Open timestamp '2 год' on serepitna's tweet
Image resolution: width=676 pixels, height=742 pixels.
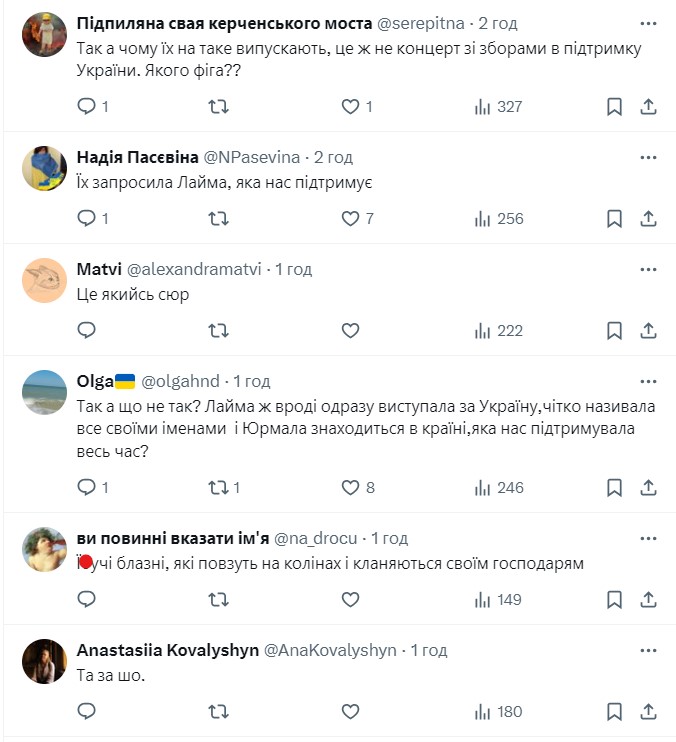point(497,22)
